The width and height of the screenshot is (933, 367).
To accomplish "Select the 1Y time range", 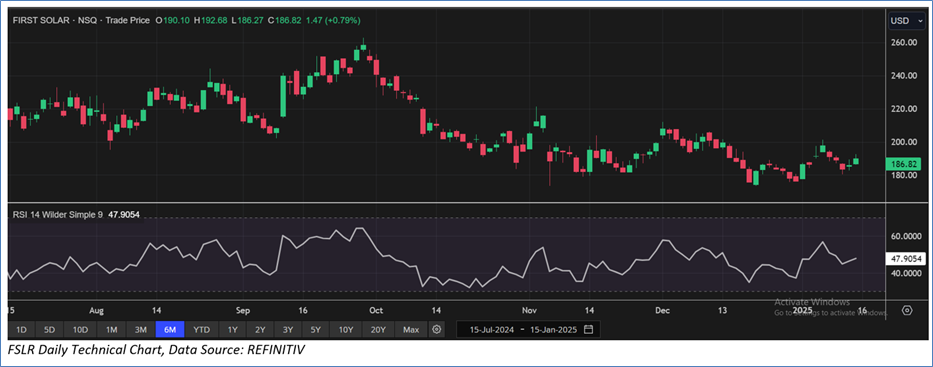I will click(x=233, y=330).
